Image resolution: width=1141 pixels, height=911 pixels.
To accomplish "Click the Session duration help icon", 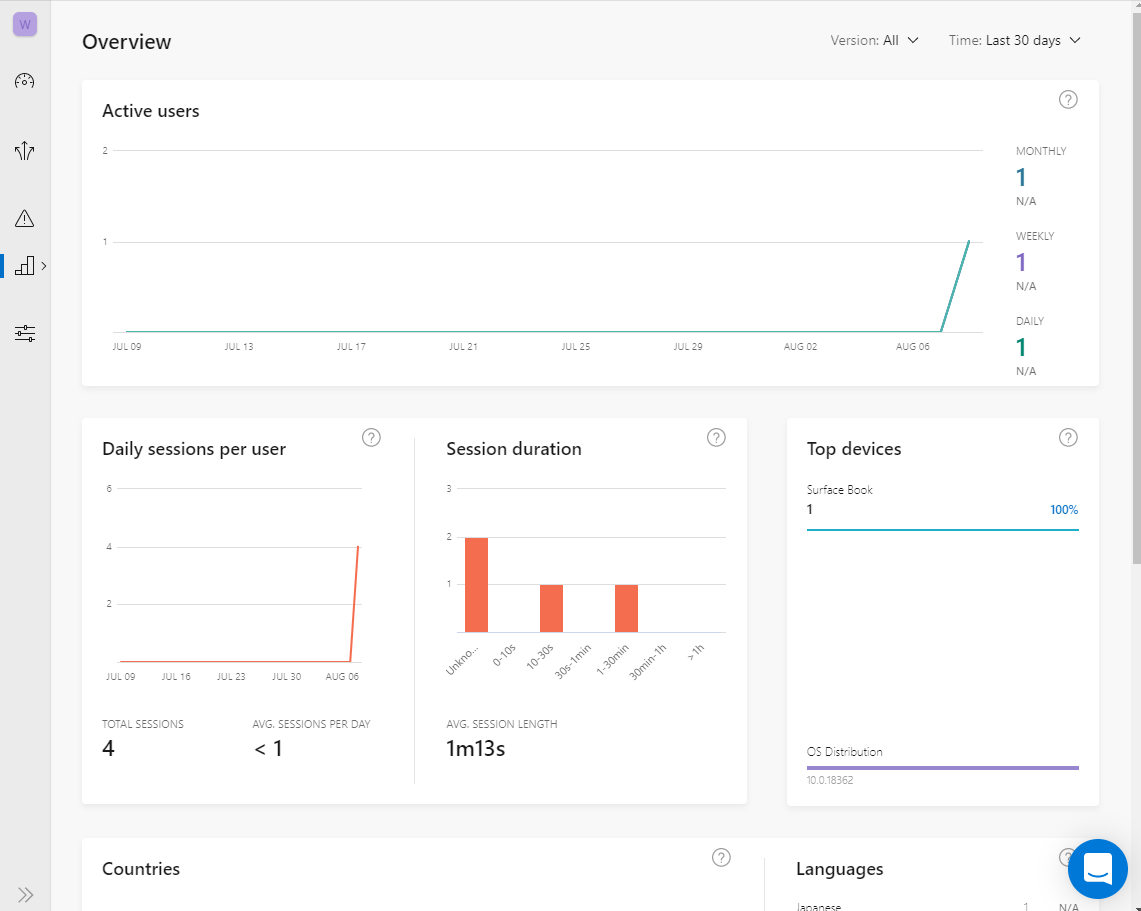I will (x=716, y=437).
